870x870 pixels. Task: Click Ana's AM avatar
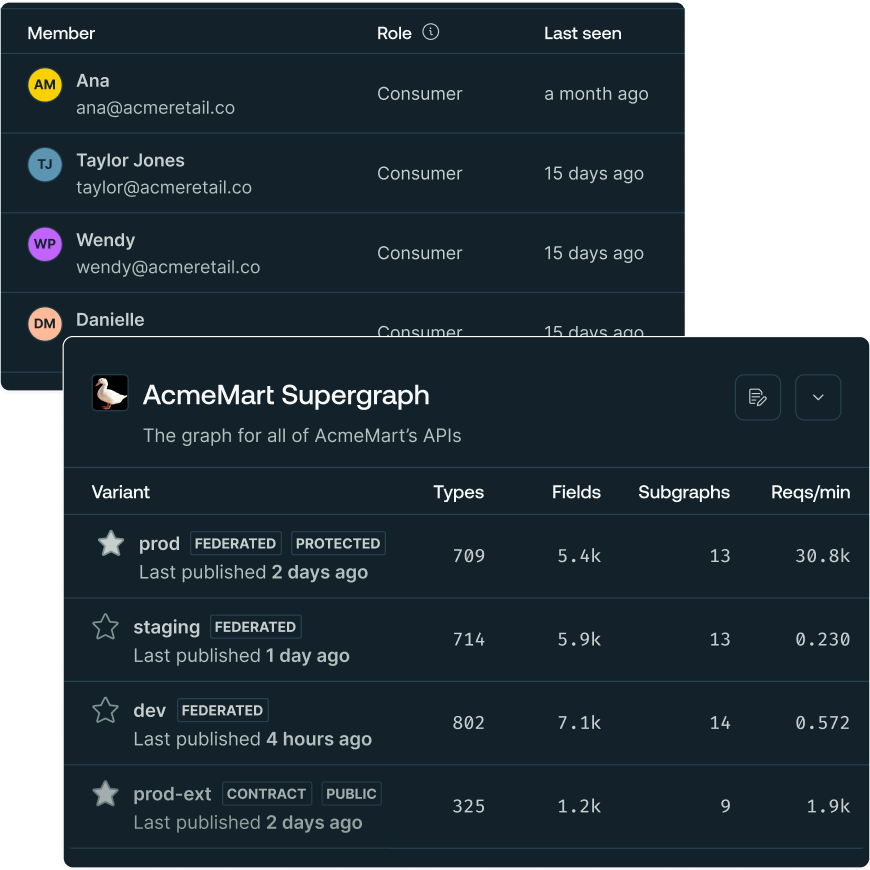(45, 85)
